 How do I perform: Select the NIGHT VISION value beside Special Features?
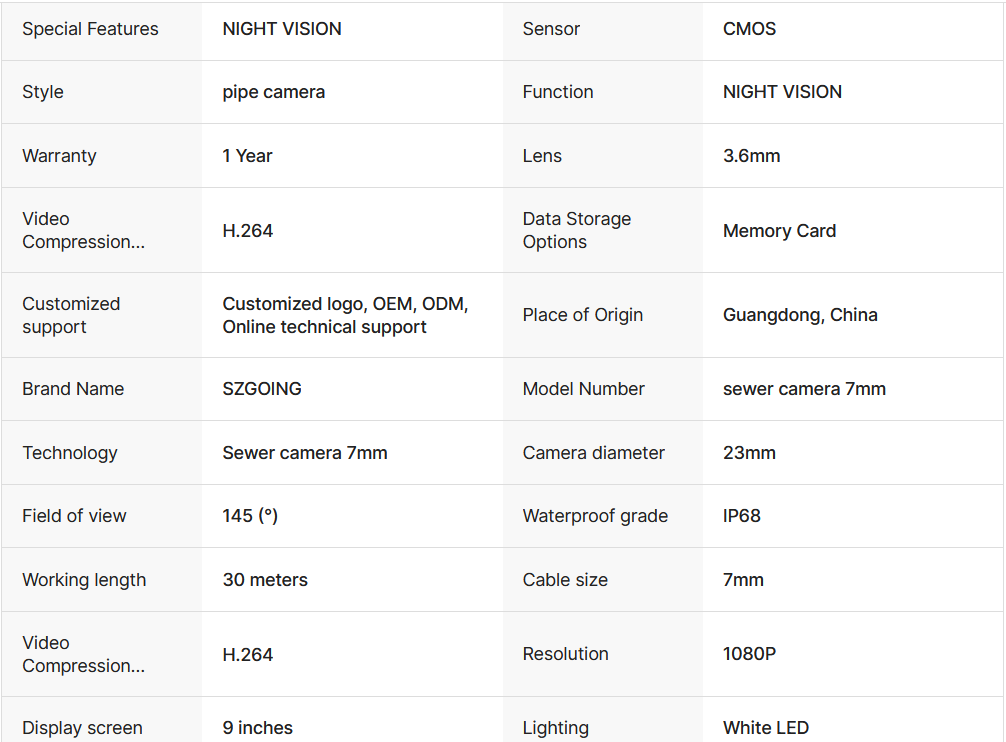pyautogui.click(x=282, y=29)
